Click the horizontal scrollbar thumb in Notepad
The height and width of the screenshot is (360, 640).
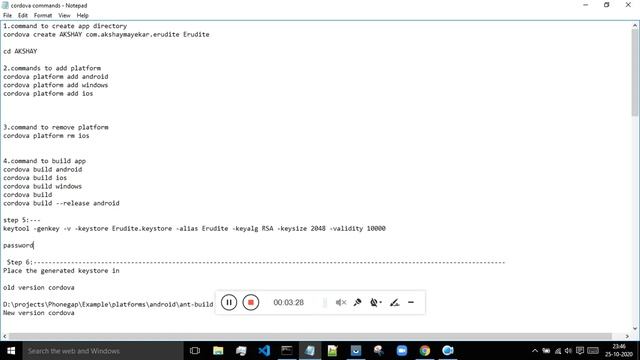[310, 336]
